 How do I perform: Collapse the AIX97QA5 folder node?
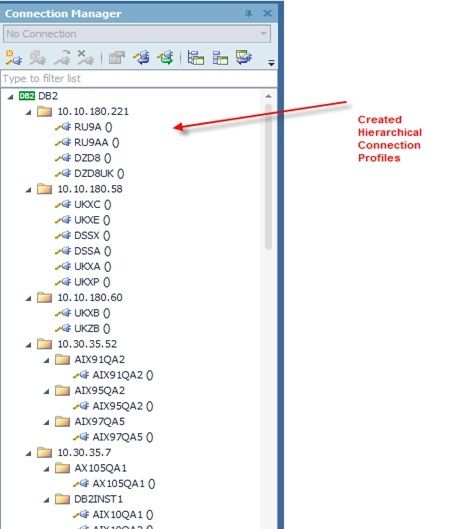(47, 422)
